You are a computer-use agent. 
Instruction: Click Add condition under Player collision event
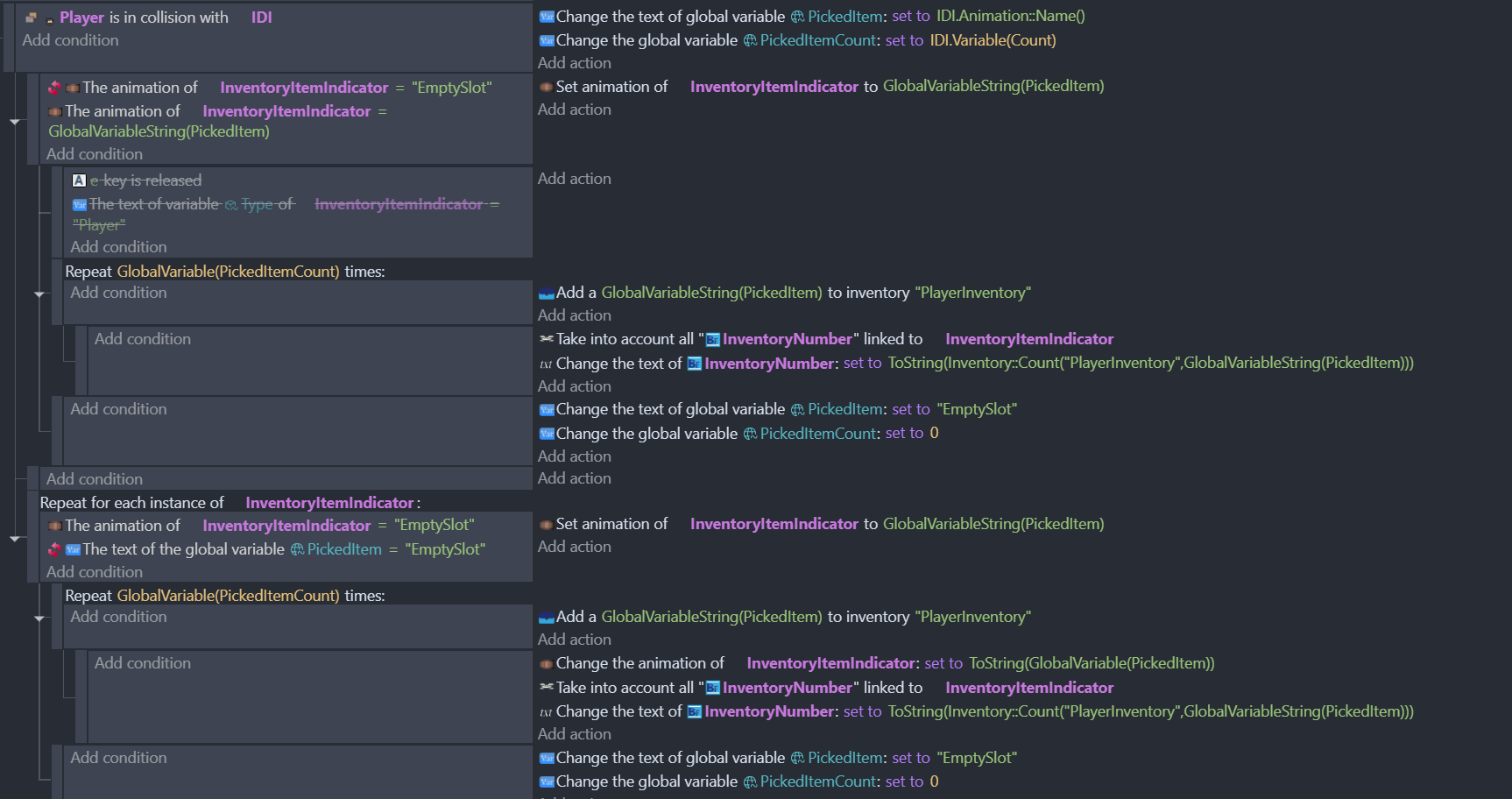coord(70,40)
